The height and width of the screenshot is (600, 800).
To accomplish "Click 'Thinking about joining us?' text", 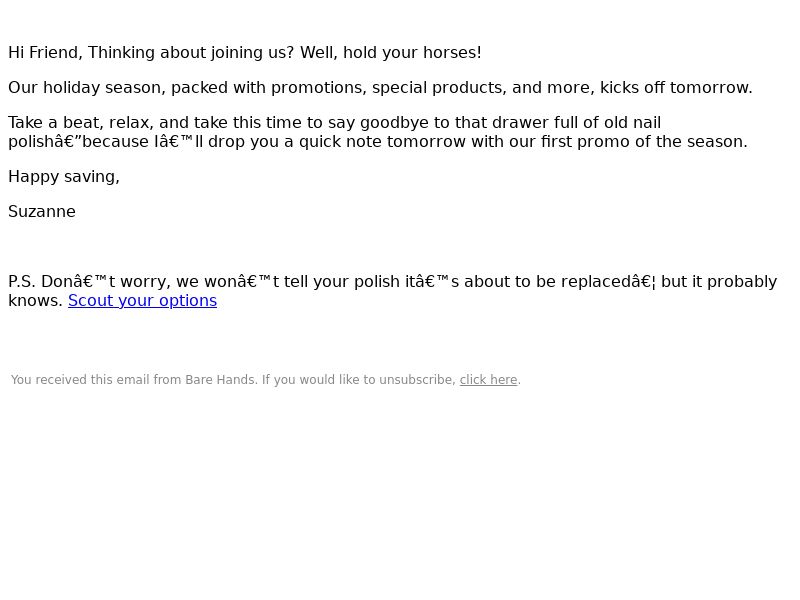I will [x=191, y=53].
